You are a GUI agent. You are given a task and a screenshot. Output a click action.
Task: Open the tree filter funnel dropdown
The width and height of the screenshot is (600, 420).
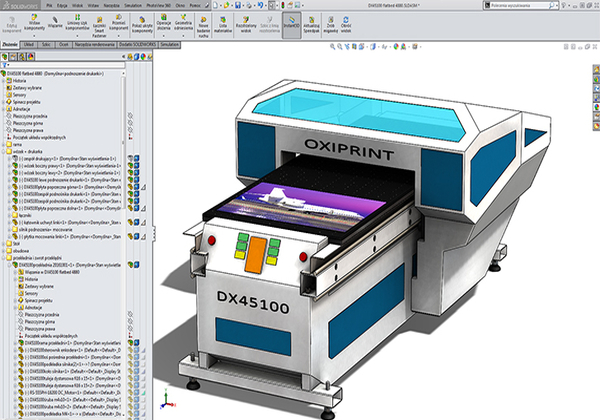click(5, 65)
